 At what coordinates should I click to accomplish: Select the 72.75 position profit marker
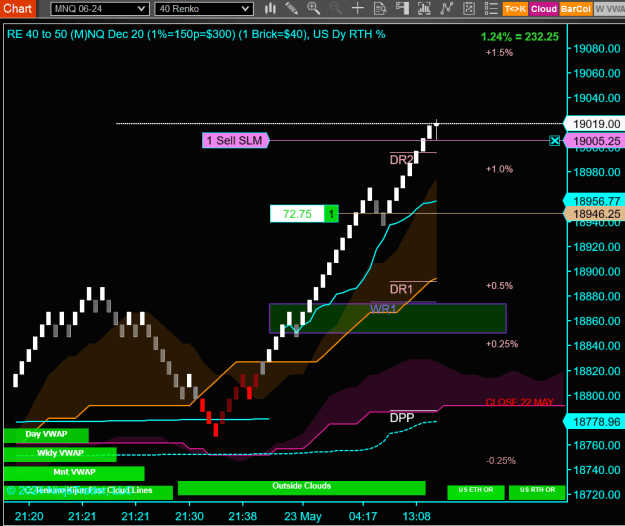[304, 214]
